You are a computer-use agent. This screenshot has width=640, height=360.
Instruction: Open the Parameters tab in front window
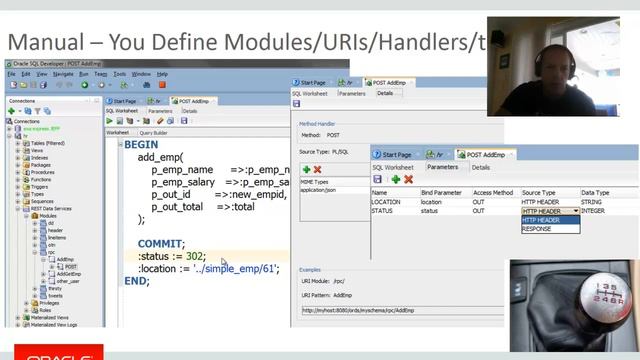click(442, 167)
